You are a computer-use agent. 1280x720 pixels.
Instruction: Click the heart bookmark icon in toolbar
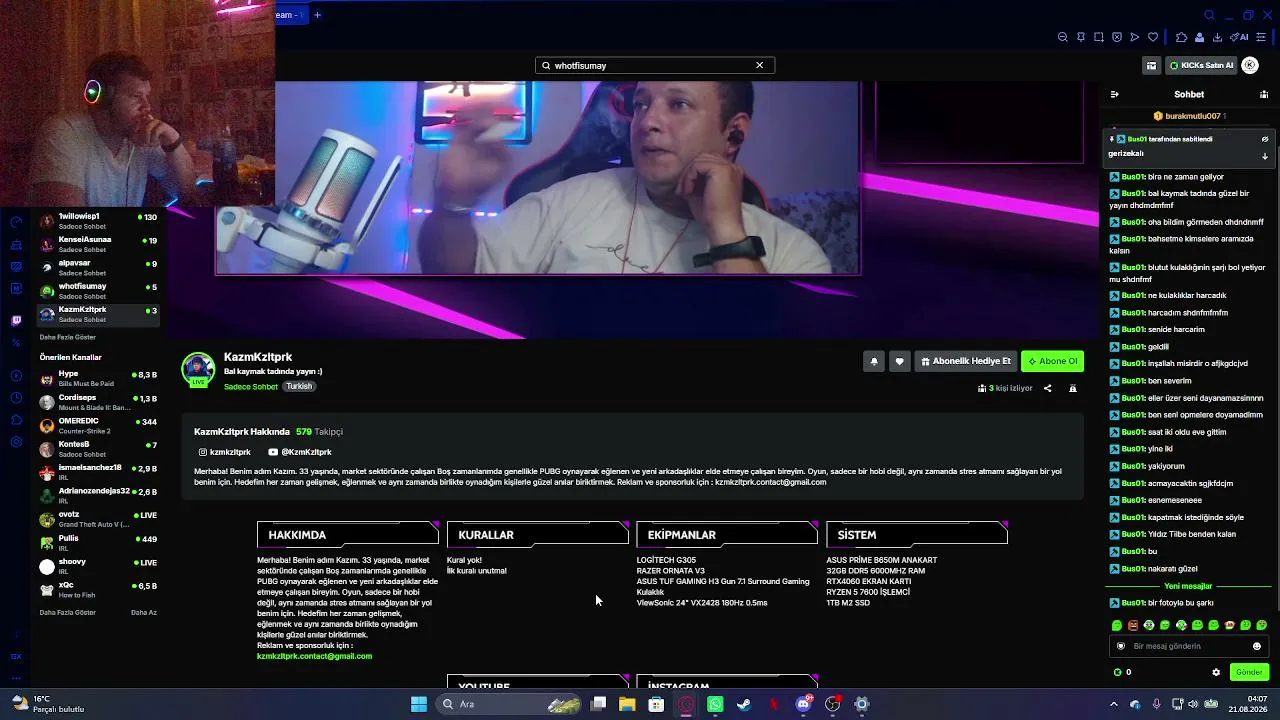[1153, 37]
